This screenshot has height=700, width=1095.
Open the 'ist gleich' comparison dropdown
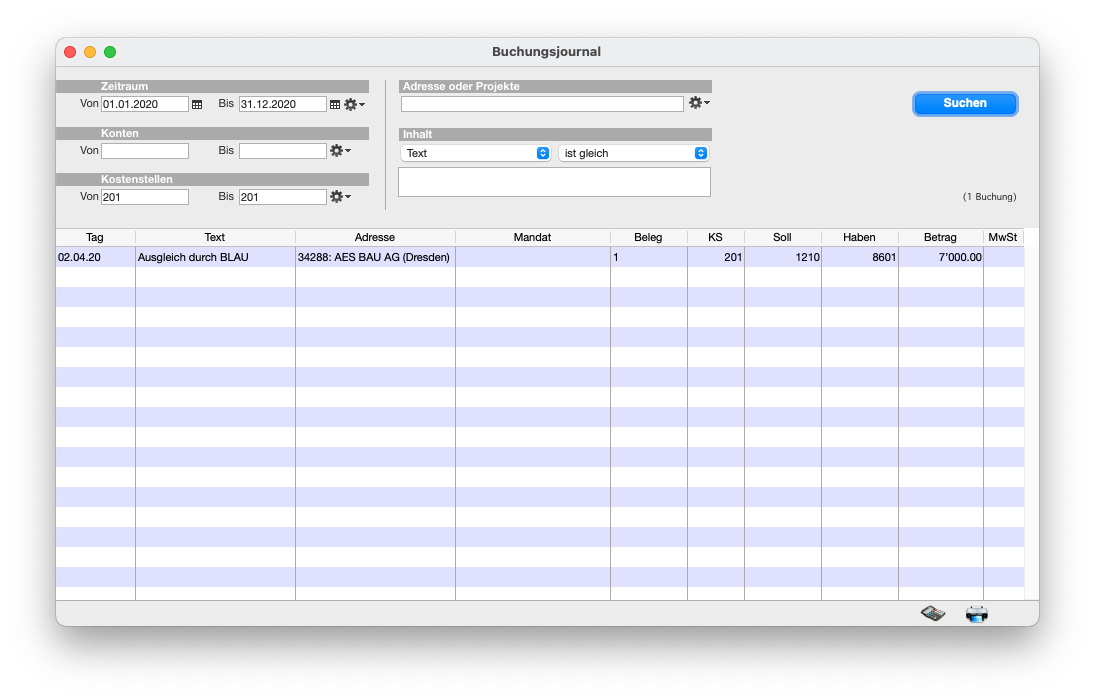coord(633,153)
